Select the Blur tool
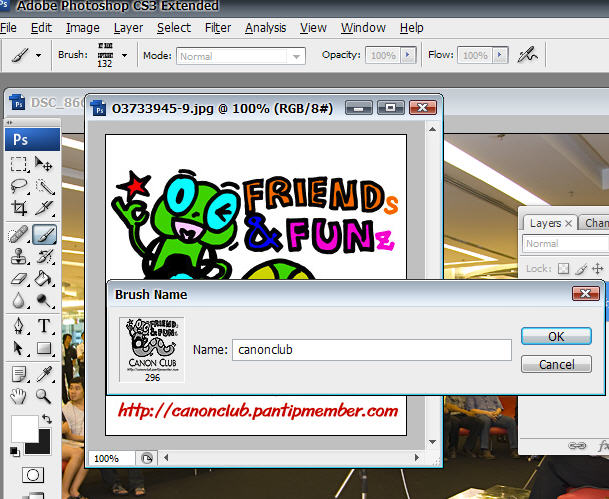The image size is (609, 499). pos(18,300)
